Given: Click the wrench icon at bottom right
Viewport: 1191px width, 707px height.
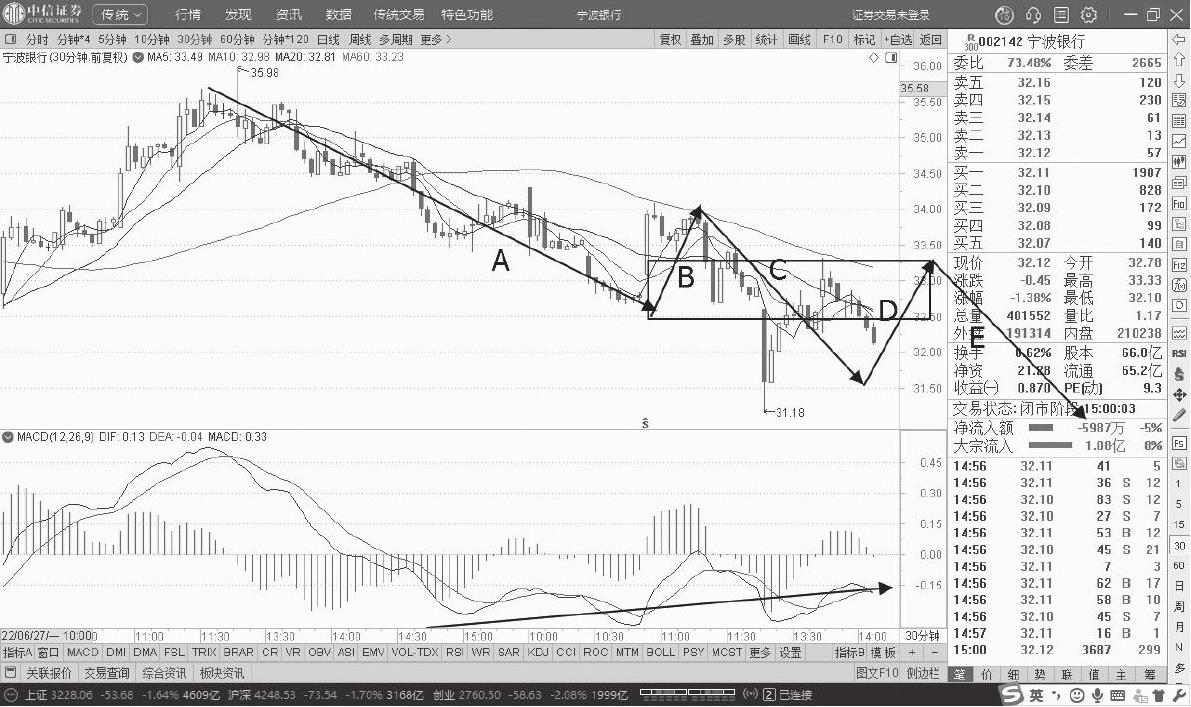Looking at the screenshot, I should [x=1179, y=695].
